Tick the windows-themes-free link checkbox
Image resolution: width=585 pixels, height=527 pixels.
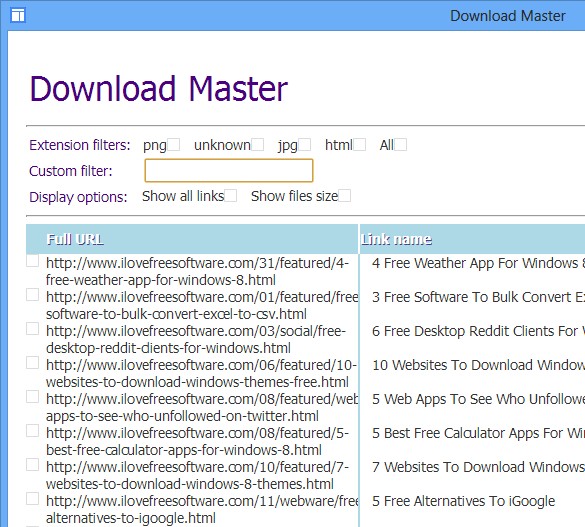[x=32, y=363]
